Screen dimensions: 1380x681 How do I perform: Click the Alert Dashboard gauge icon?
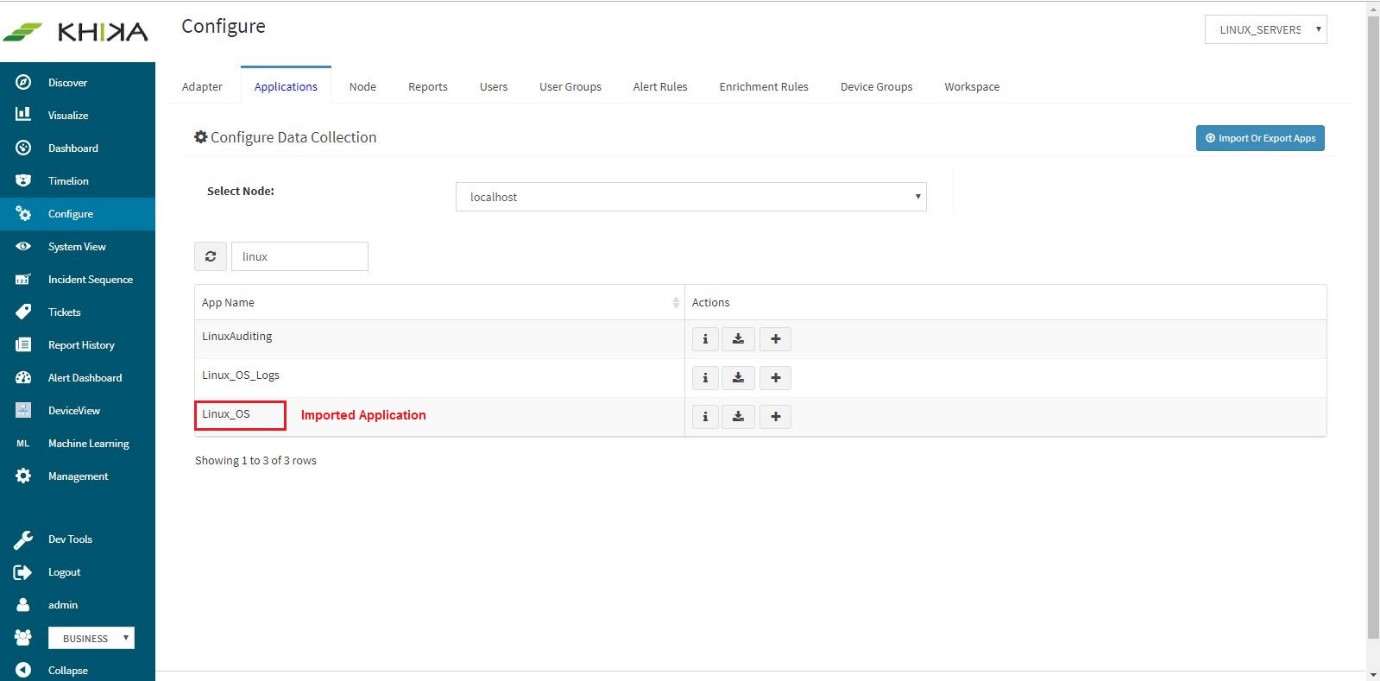click(x=23, y=378)
